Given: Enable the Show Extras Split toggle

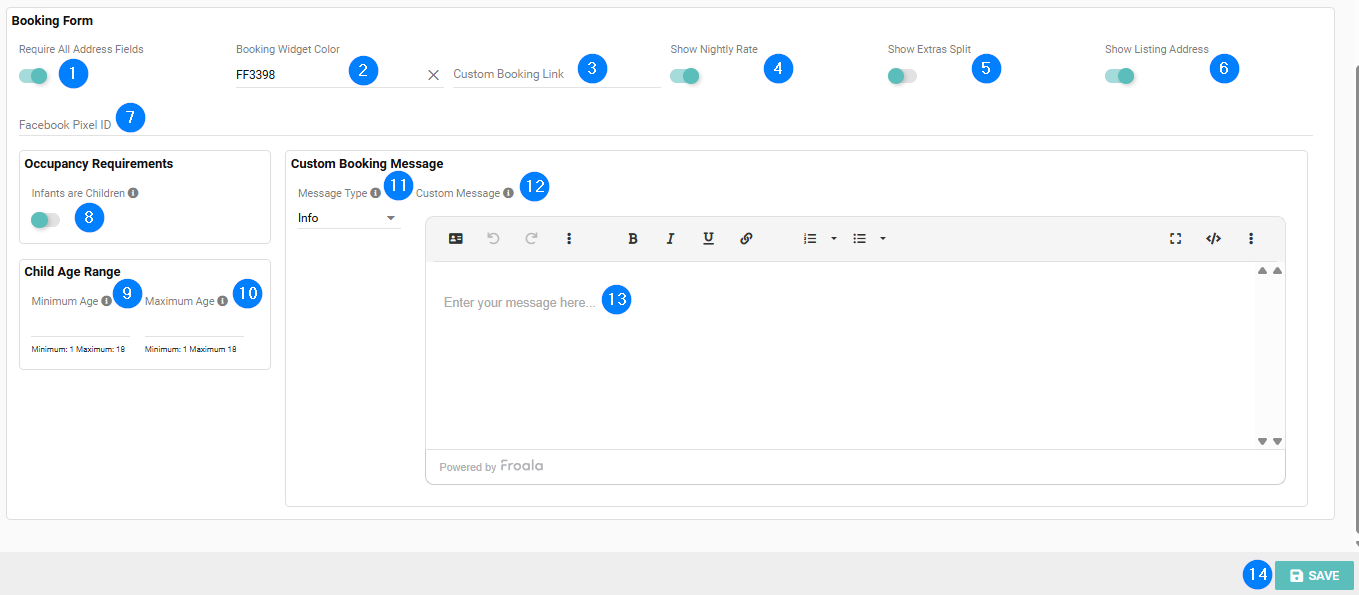Looking at the screenshot, I should (902, 76).
